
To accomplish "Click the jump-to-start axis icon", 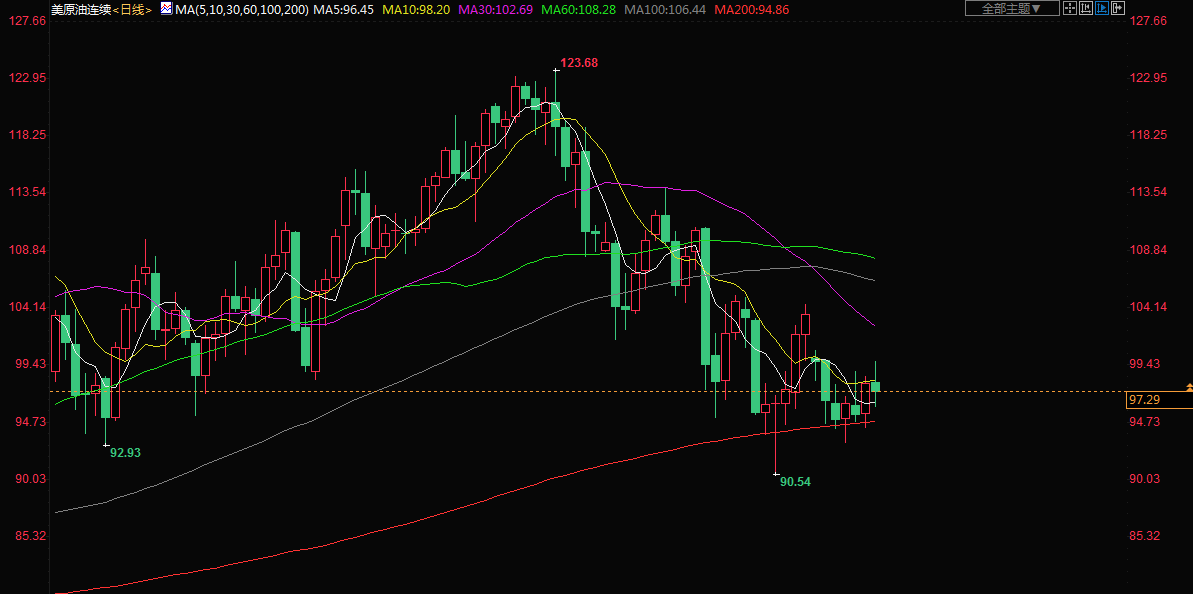I will (x=1086, y=8).
